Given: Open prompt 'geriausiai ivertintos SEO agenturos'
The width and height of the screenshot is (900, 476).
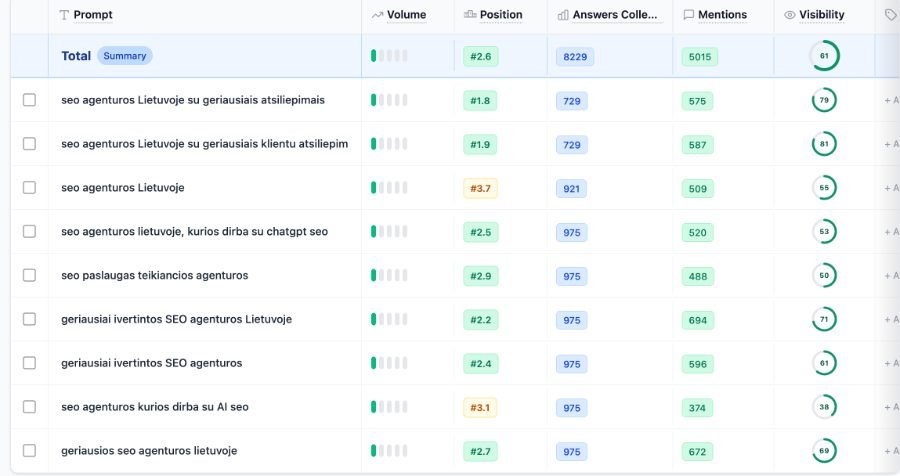Looking at the screenshot, I should click(x=152, y=363).
